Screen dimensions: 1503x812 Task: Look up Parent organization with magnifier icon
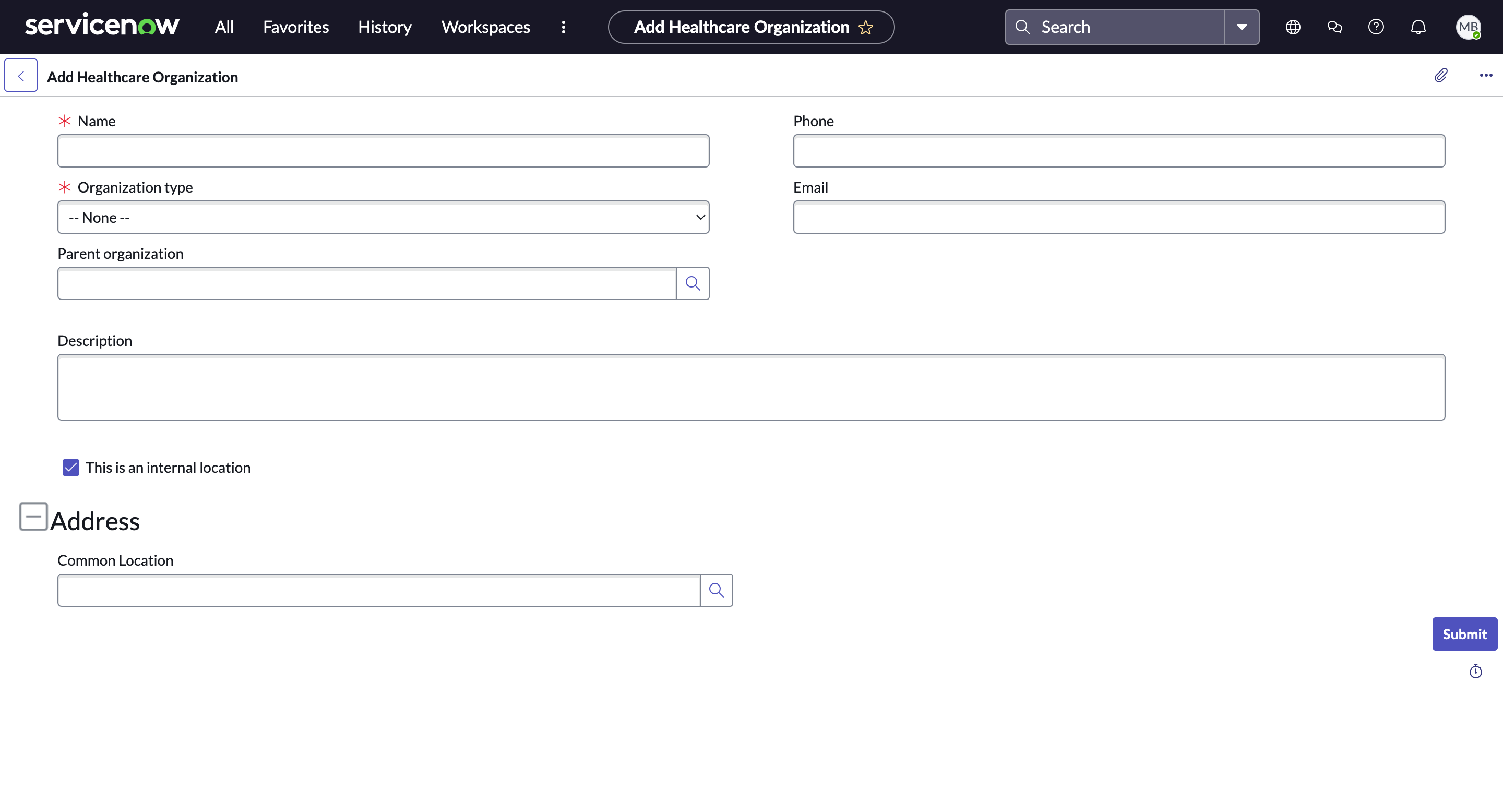tap(693, 283)
